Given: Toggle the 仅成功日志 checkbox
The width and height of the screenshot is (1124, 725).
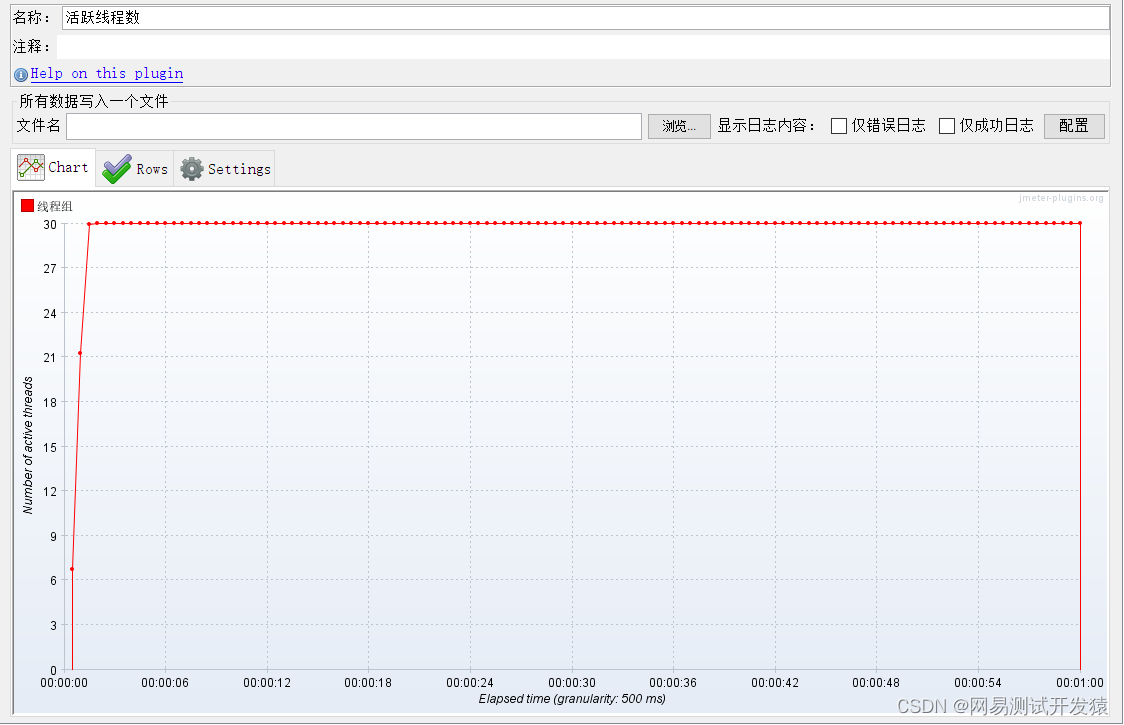Looking at the screenshot, I should [947, 126].
